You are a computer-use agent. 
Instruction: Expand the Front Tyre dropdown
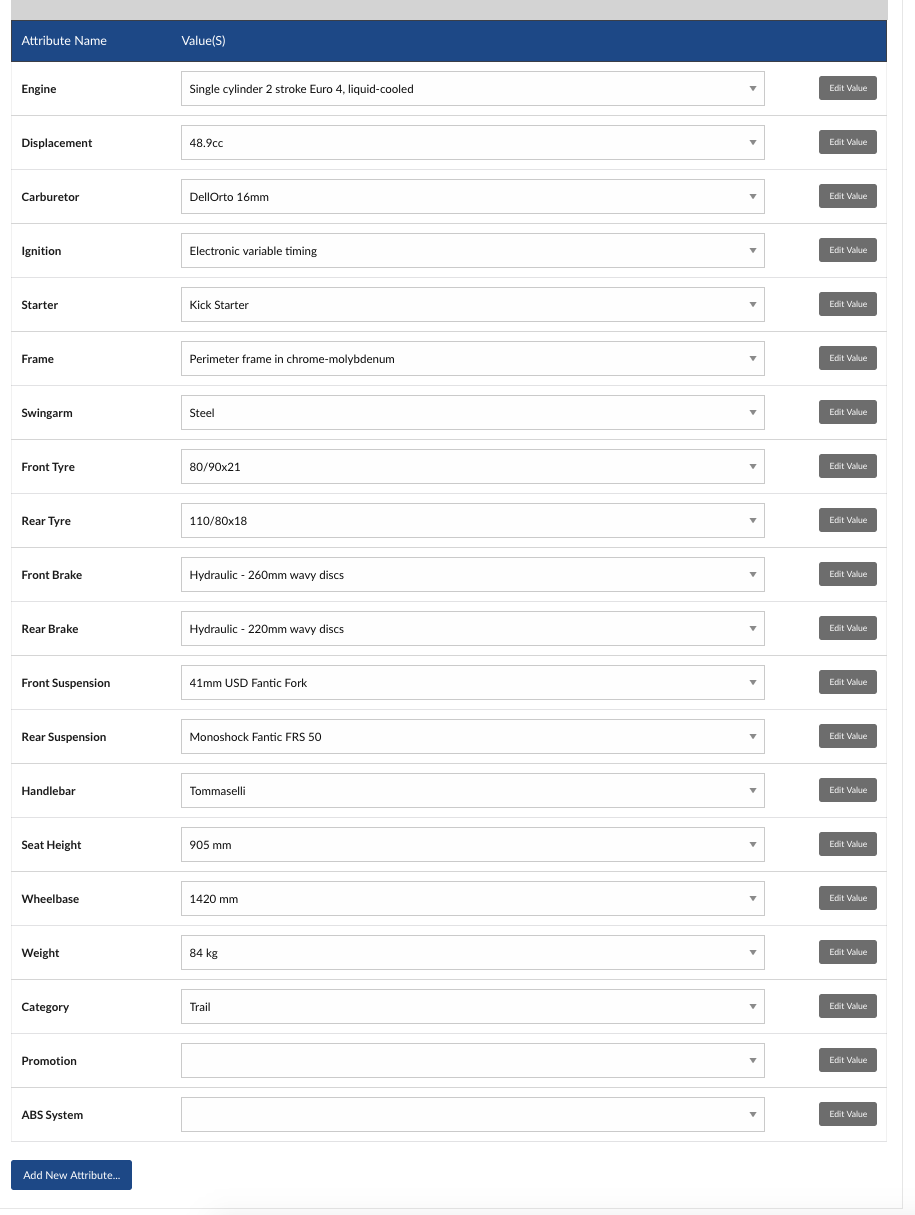pos(753,466)
